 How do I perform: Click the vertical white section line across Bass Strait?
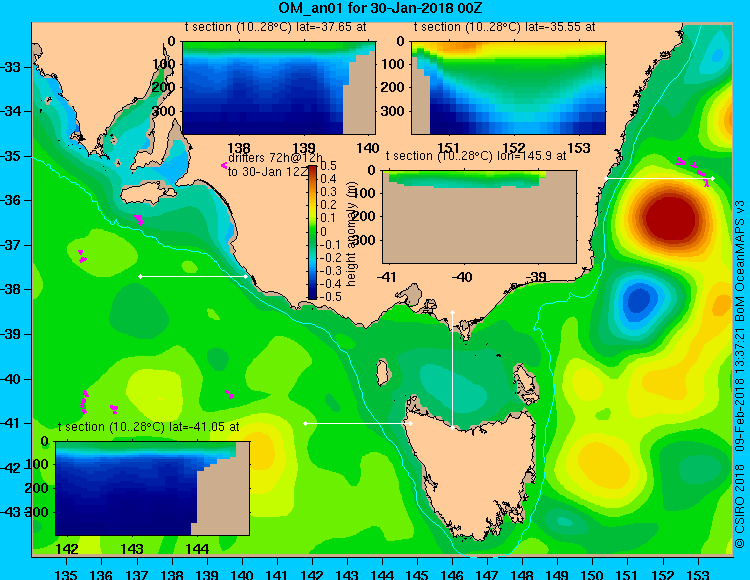(x=452, y=370)
